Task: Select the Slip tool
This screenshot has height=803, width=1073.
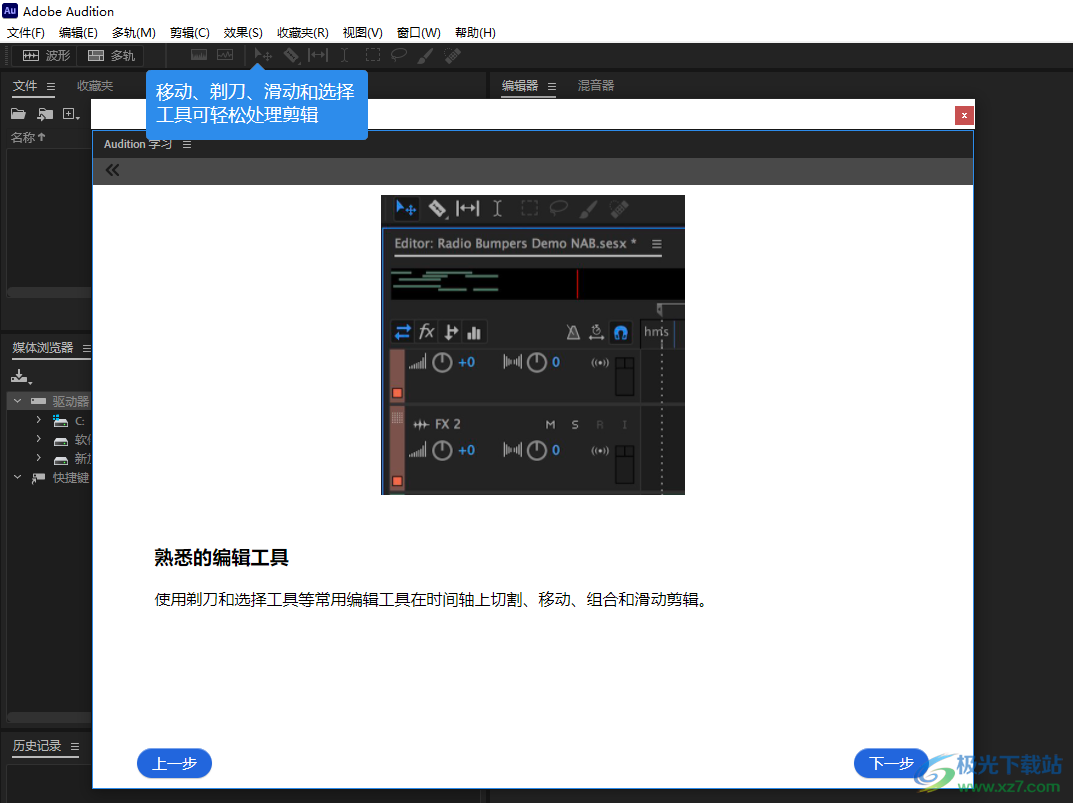Action: point(318,55)
